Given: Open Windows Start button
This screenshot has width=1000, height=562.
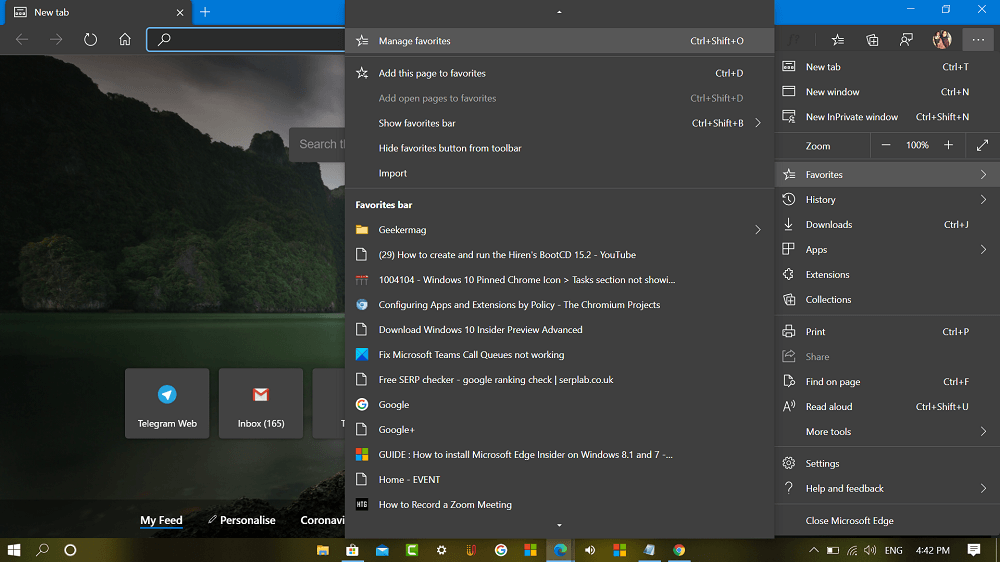Looking at the screenshot, I should pos(14,550).
